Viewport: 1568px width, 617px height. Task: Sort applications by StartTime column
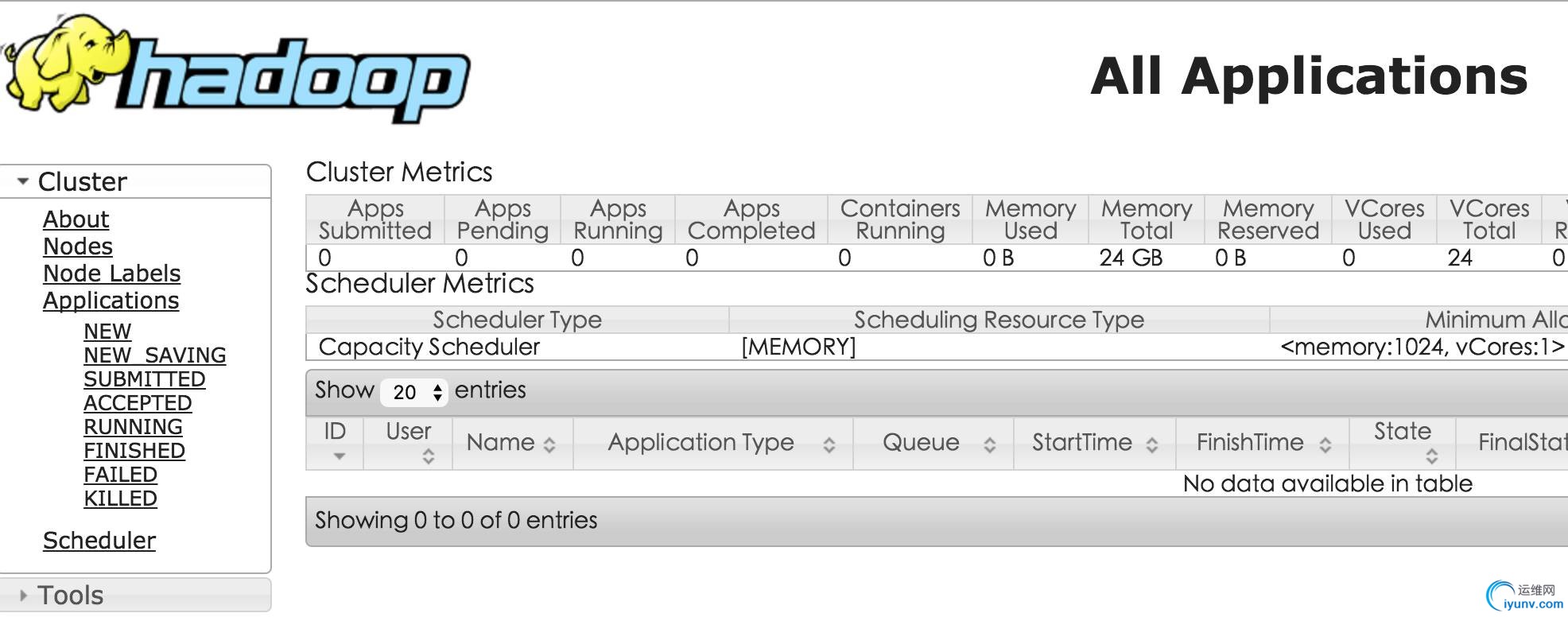(x=1151, y=444)
